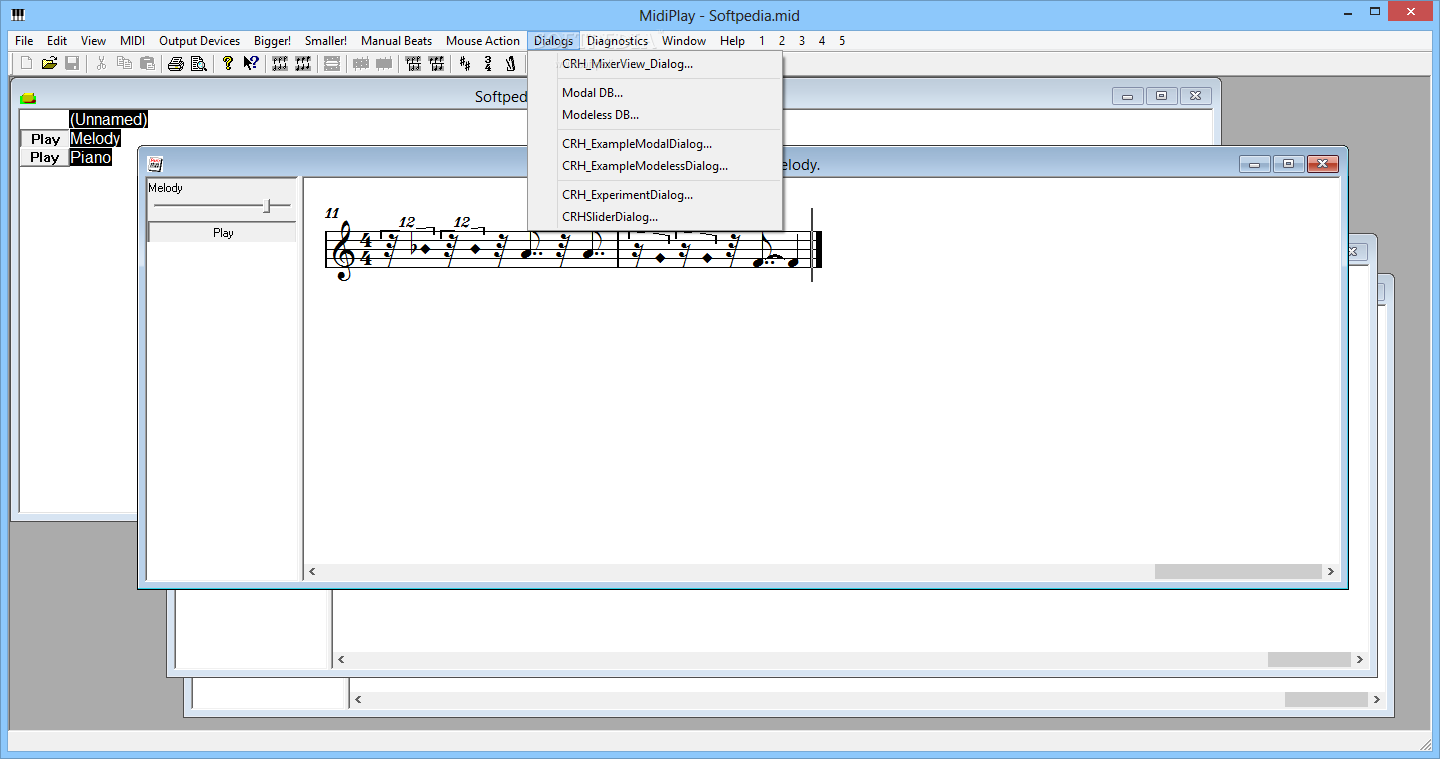Minimize the Softpedia track list window
This screenshot has width=1440, height=759.
(1128, 96)
